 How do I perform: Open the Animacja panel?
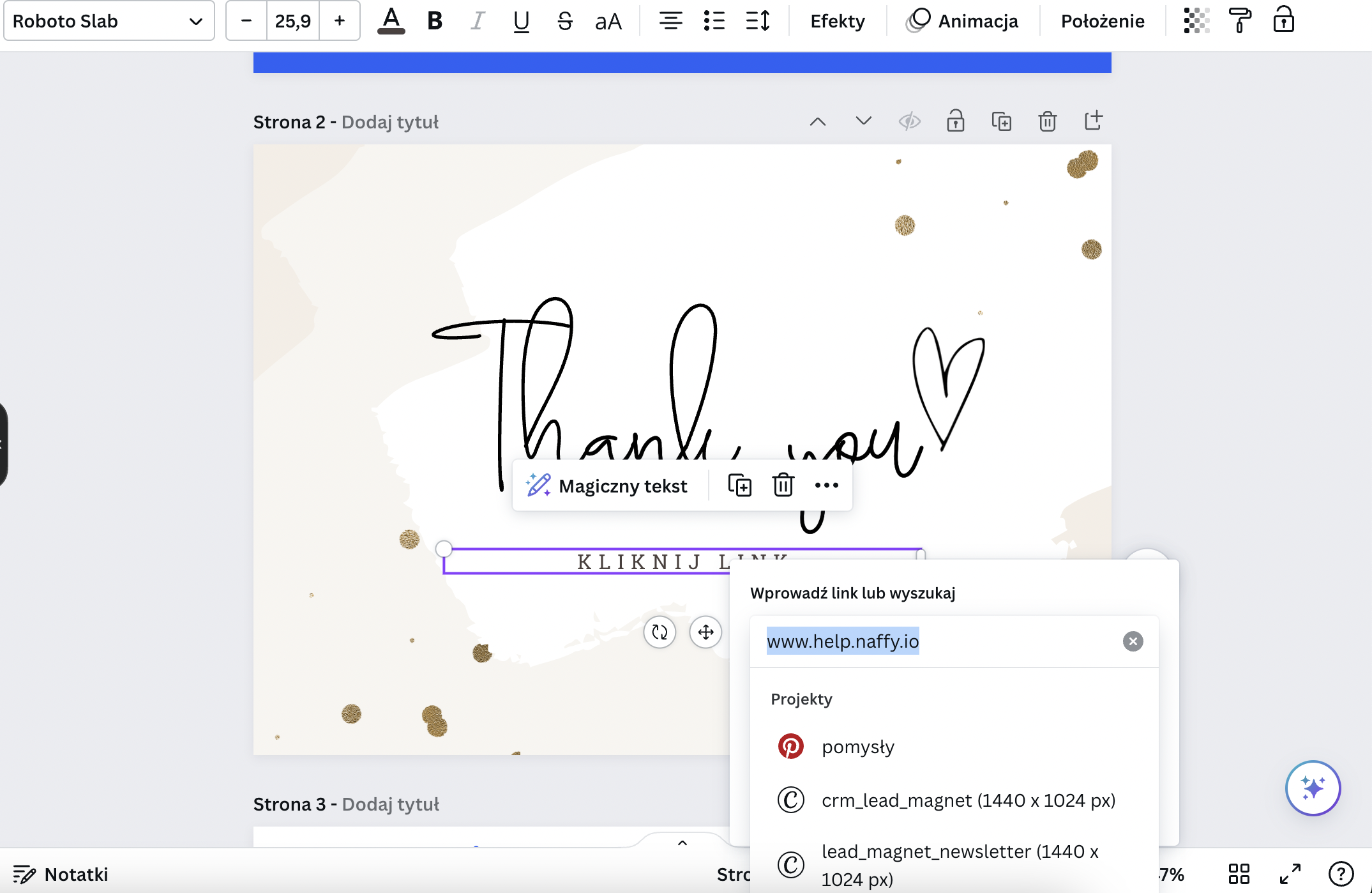(x=962, y=21)
